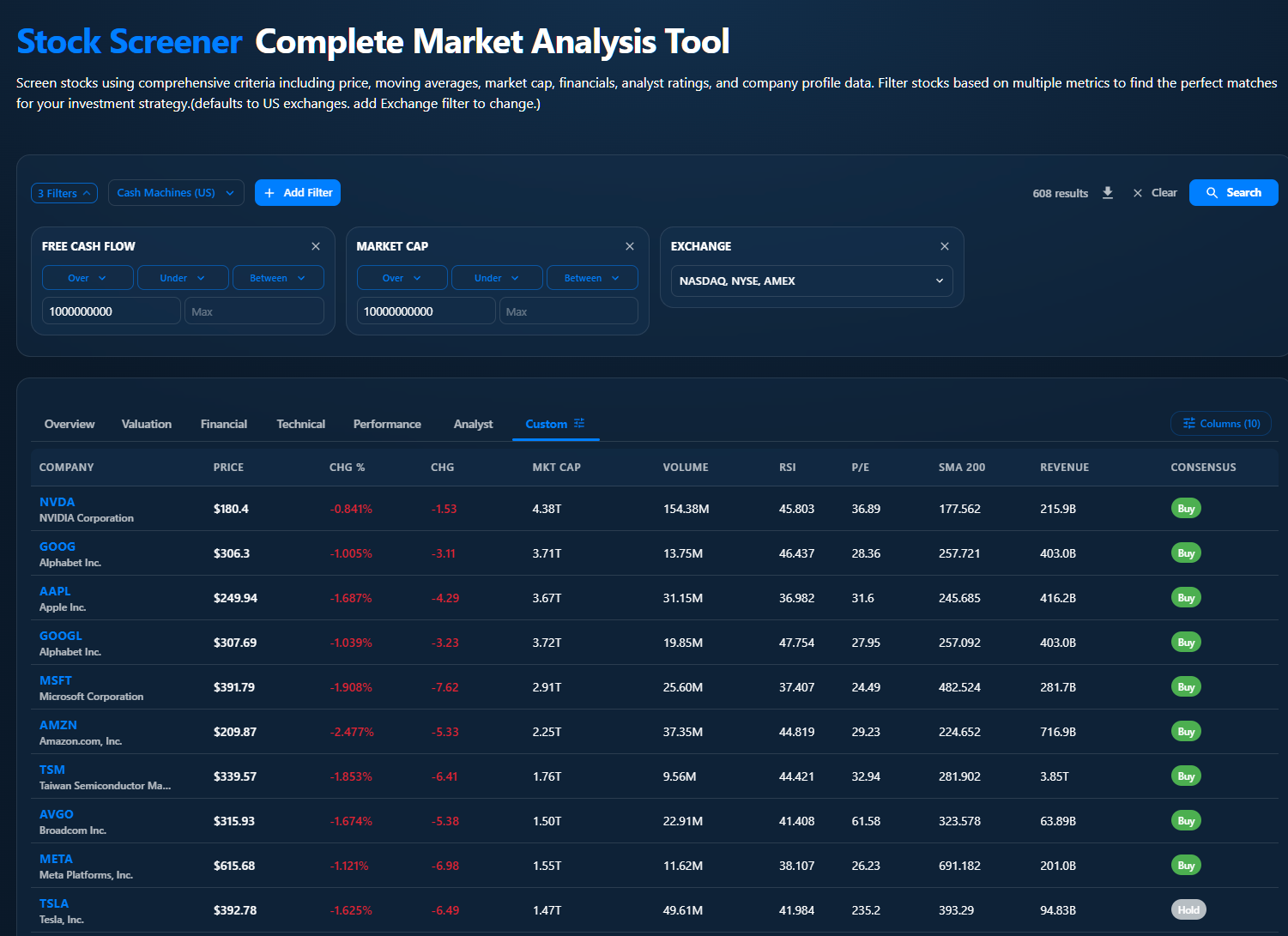Switch to the Technical tab

click(x=301, y=424)
